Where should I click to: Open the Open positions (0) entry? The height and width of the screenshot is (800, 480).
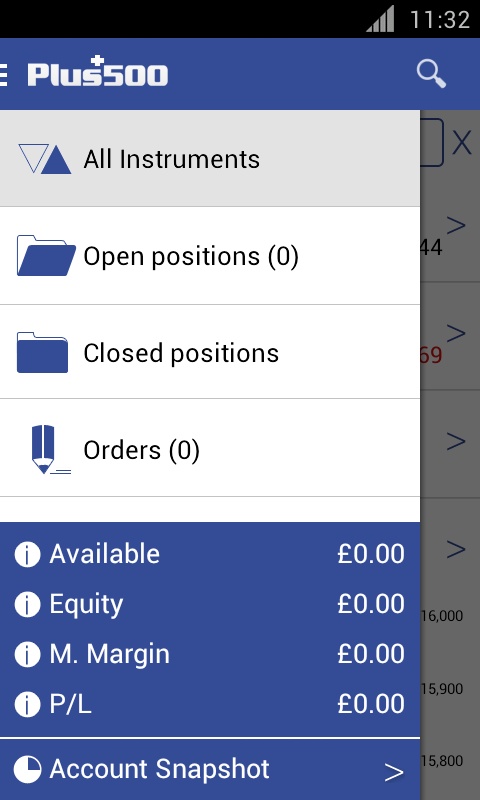pos(210,256)
